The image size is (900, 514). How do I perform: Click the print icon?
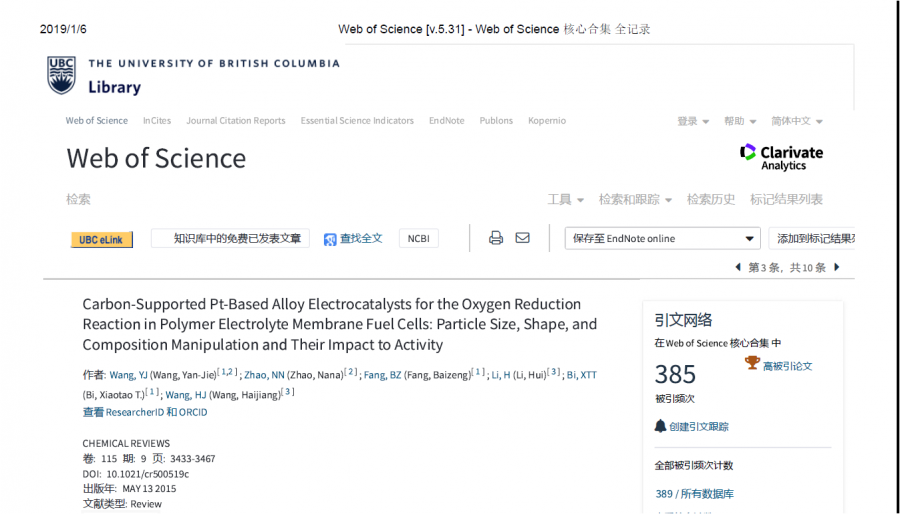495,238
